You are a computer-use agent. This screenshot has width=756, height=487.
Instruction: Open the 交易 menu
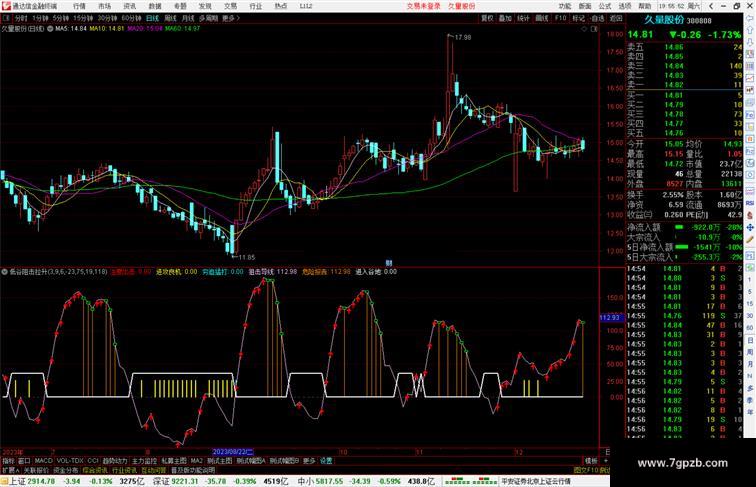[230, 6]
